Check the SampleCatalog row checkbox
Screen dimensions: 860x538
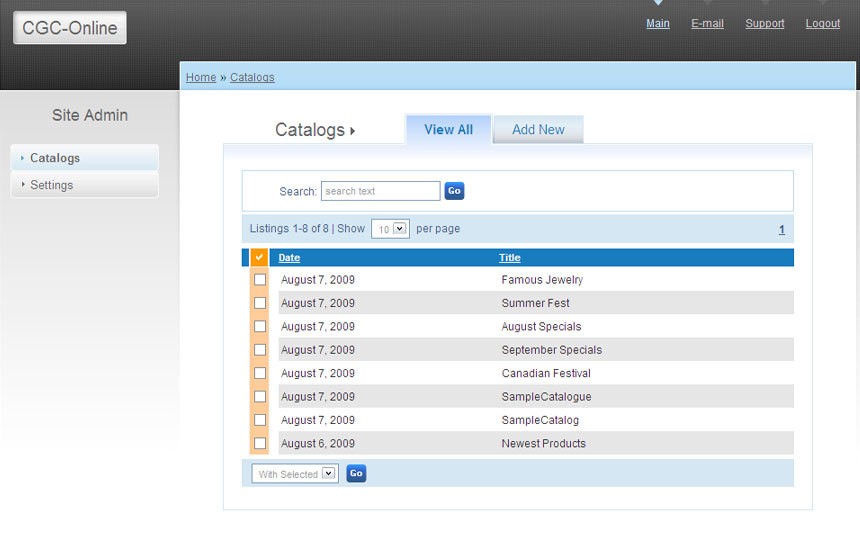[x=260, y=420]
